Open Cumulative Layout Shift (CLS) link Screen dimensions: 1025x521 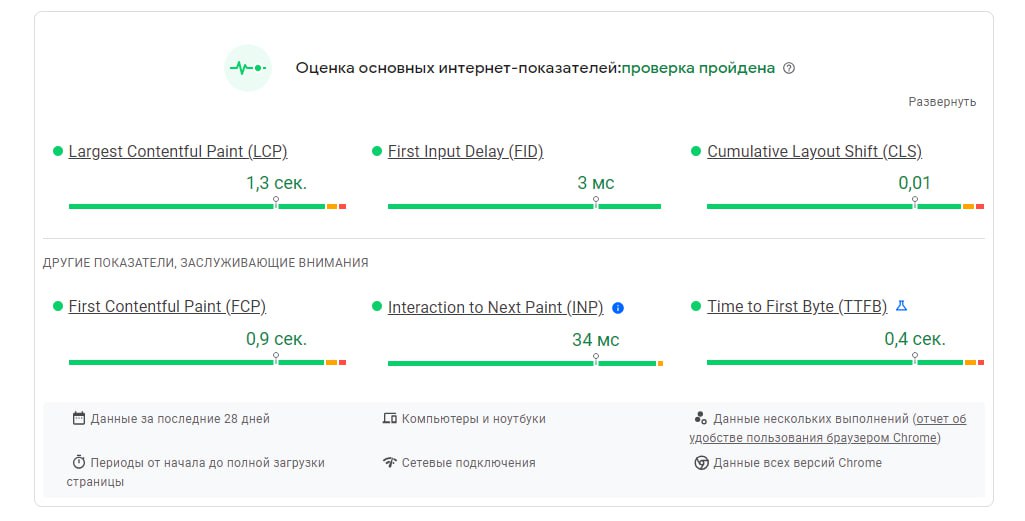click(x=815, y=152)
